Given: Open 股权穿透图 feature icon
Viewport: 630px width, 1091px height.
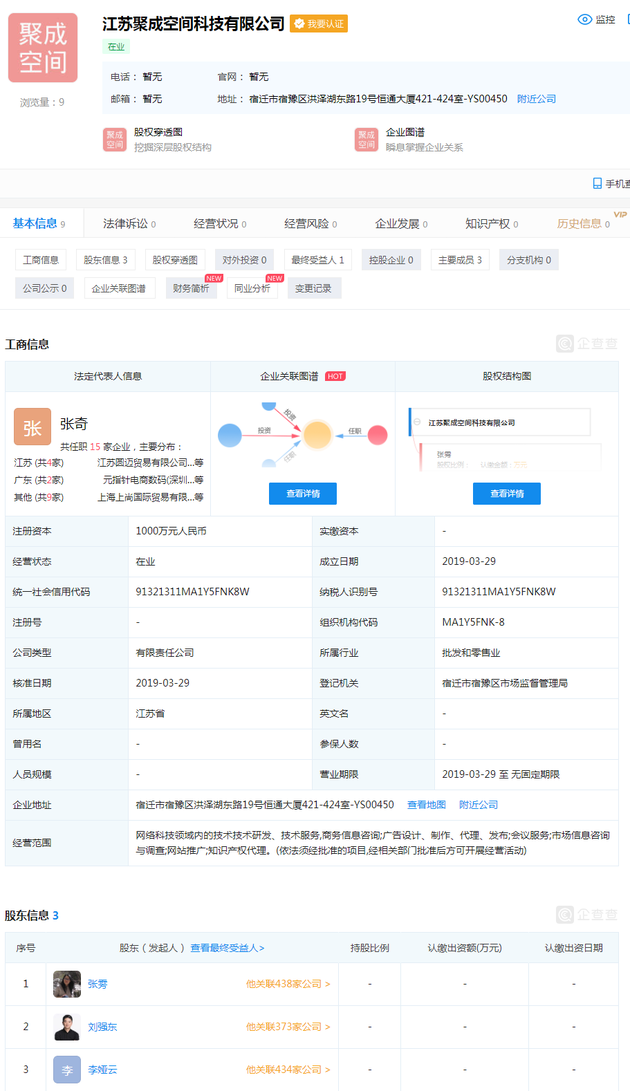Looking at the screenshot, I should click(115, 139).
